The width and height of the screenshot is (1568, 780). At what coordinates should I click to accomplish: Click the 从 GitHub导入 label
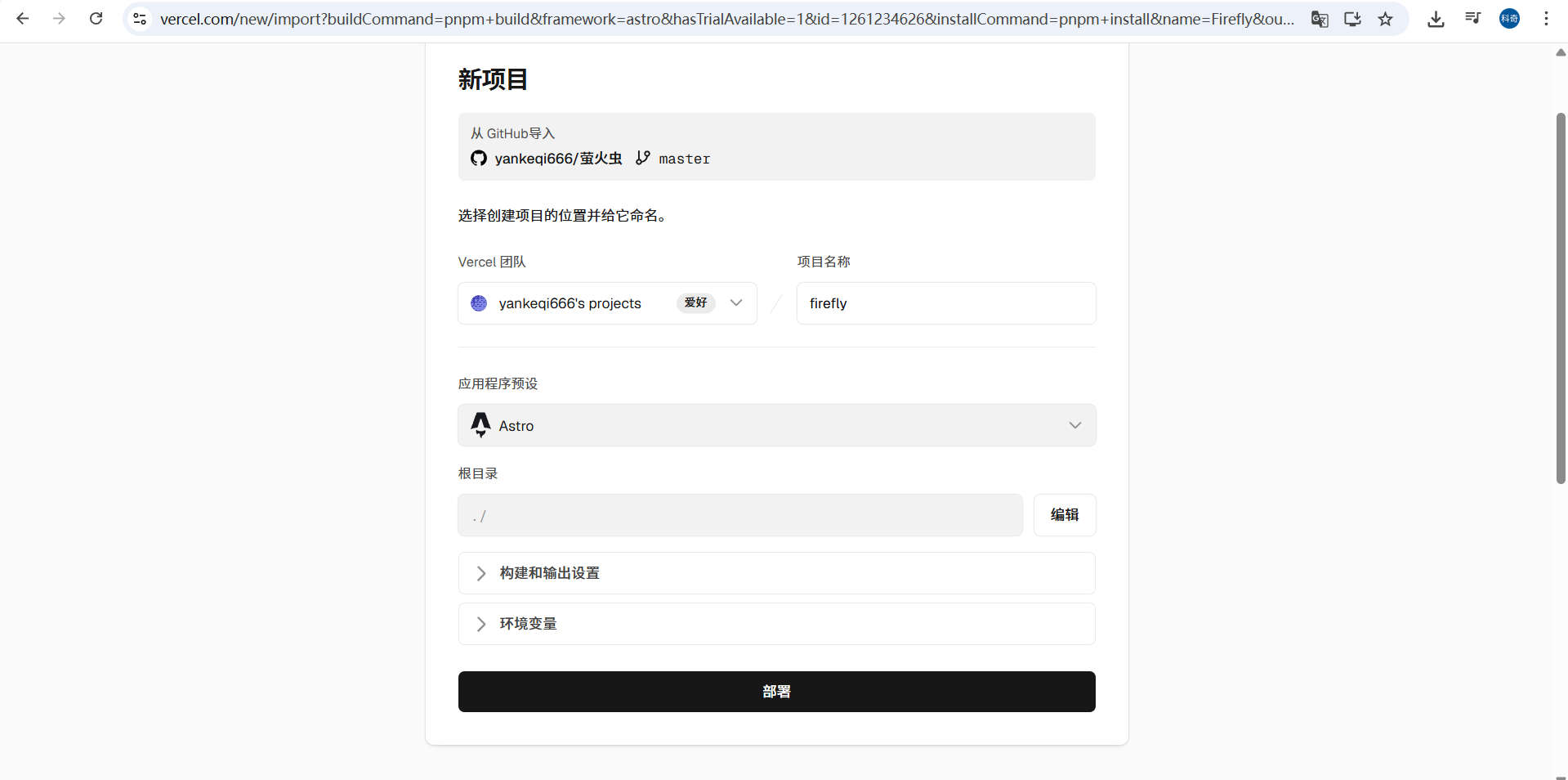512,133
